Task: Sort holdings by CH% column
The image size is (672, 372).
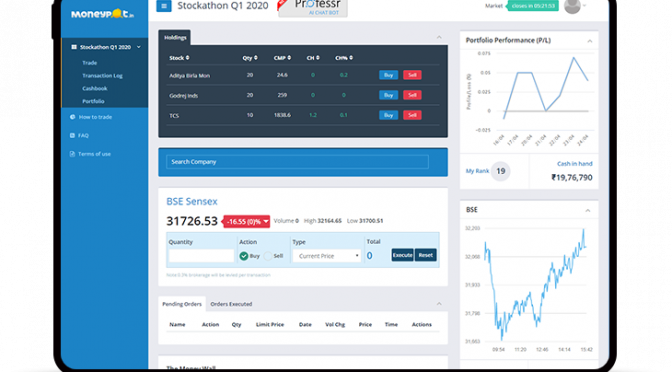Action: pyautogui.click(x=344, y=58)
